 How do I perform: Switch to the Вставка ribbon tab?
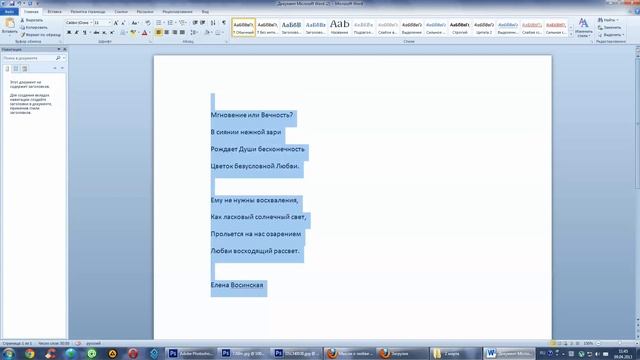pyautogui.click(x=55, y=12)
